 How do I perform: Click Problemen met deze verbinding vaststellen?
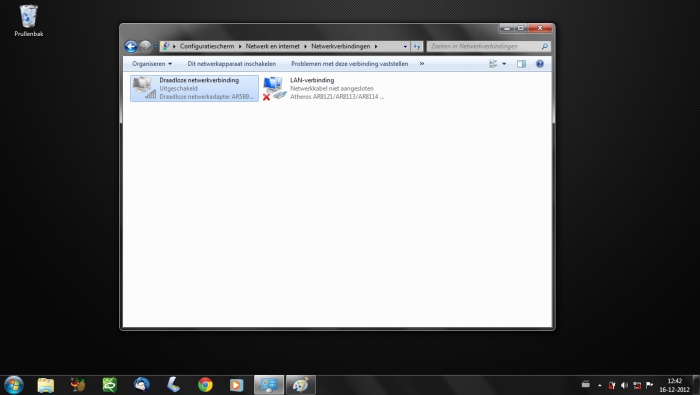tap(350, 64)
